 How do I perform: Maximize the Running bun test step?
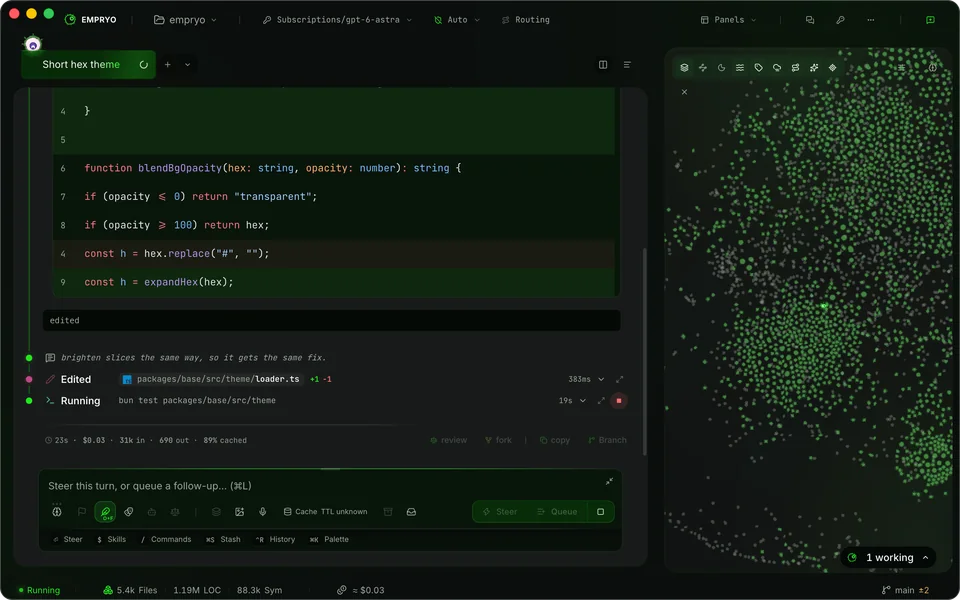(x=601, y=400)
